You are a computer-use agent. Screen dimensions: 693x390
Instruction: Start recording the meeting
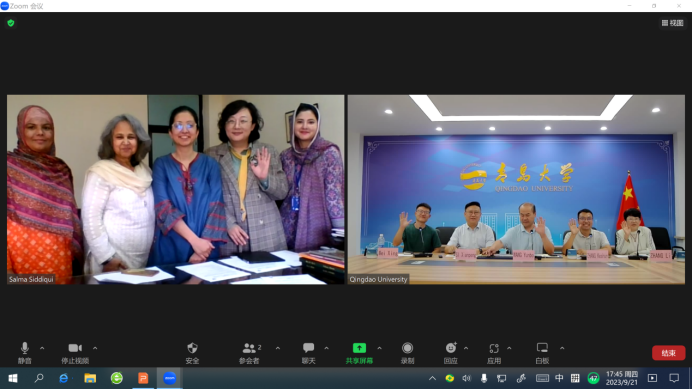pos(407,353)
